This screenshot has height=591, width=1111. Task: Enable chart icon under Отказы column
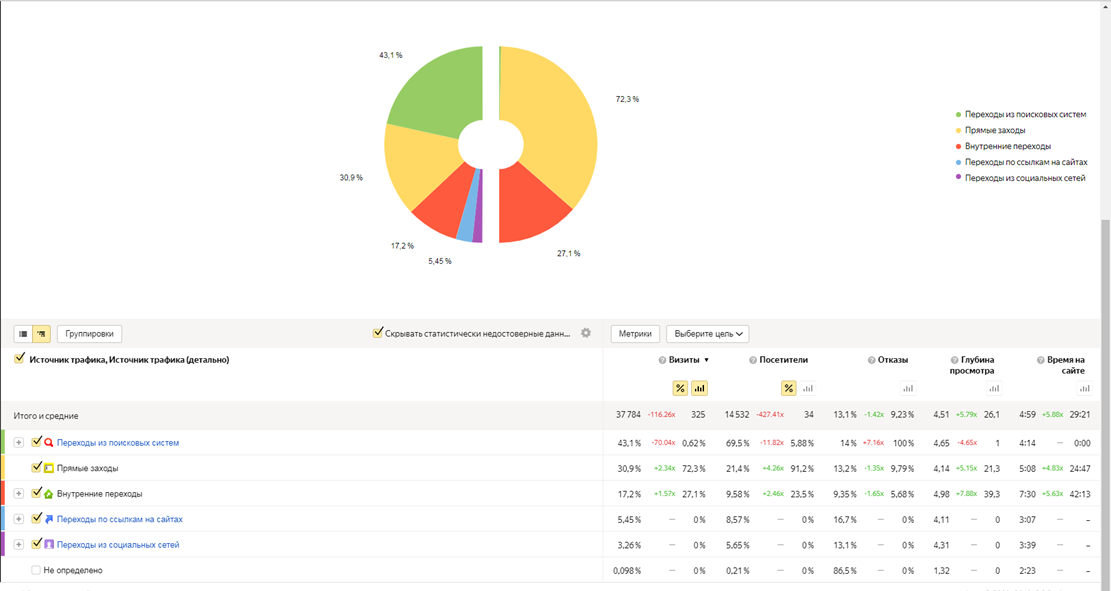coord(908,388)
